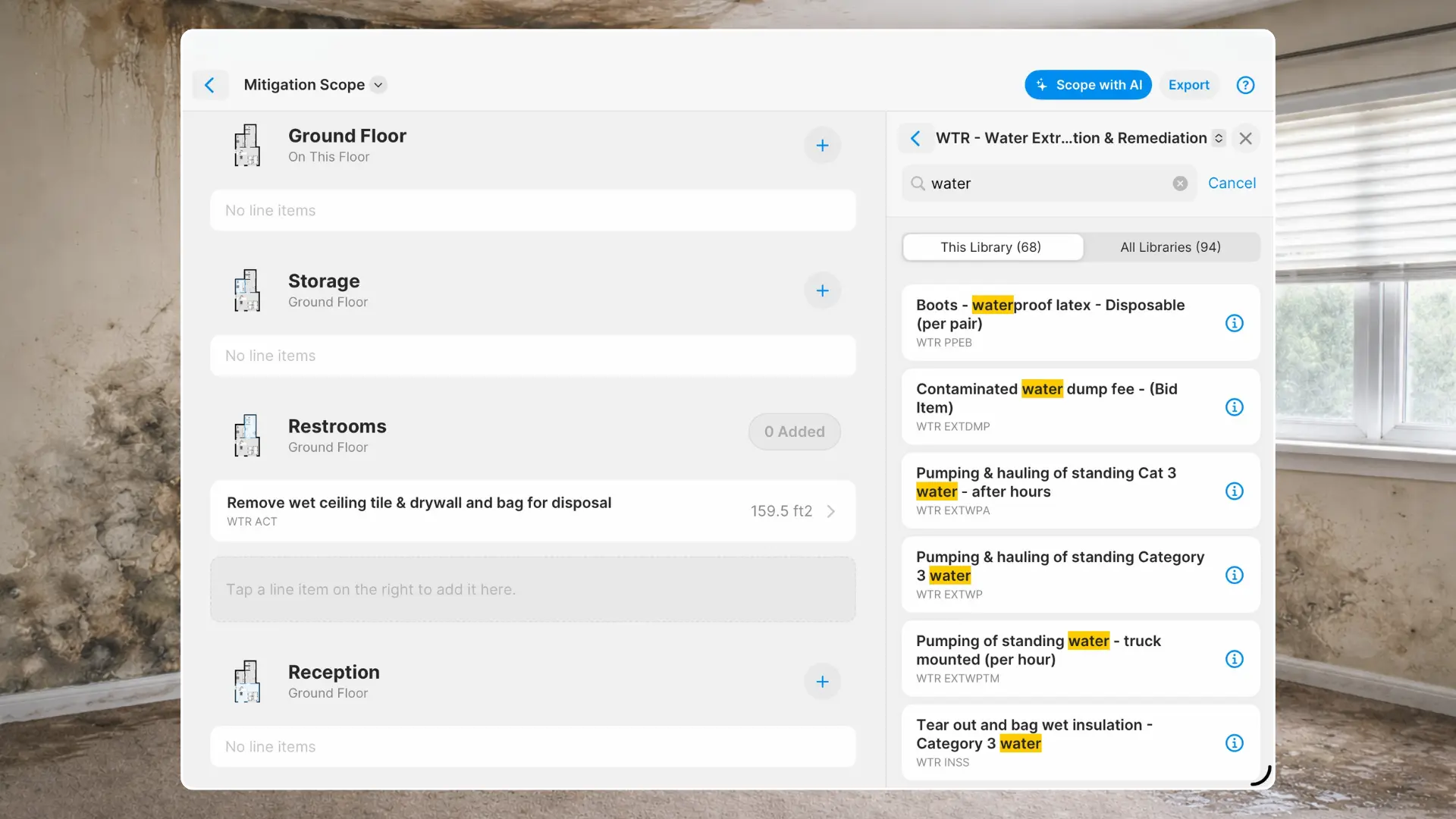This screenshot has height=819, width=1456.
Task: Click the Scope with AI button
Action: [x=1088, y=85]
